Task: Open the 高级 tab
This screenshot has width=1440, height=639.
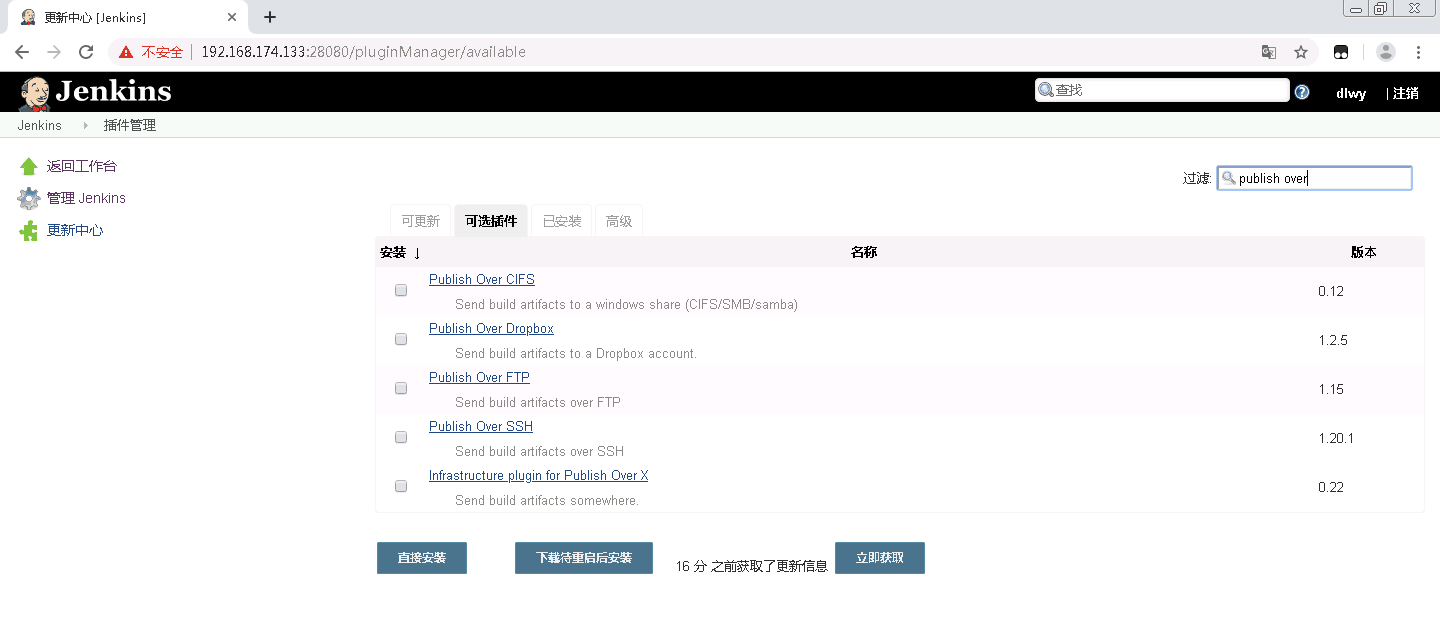Action: point(619,221)
